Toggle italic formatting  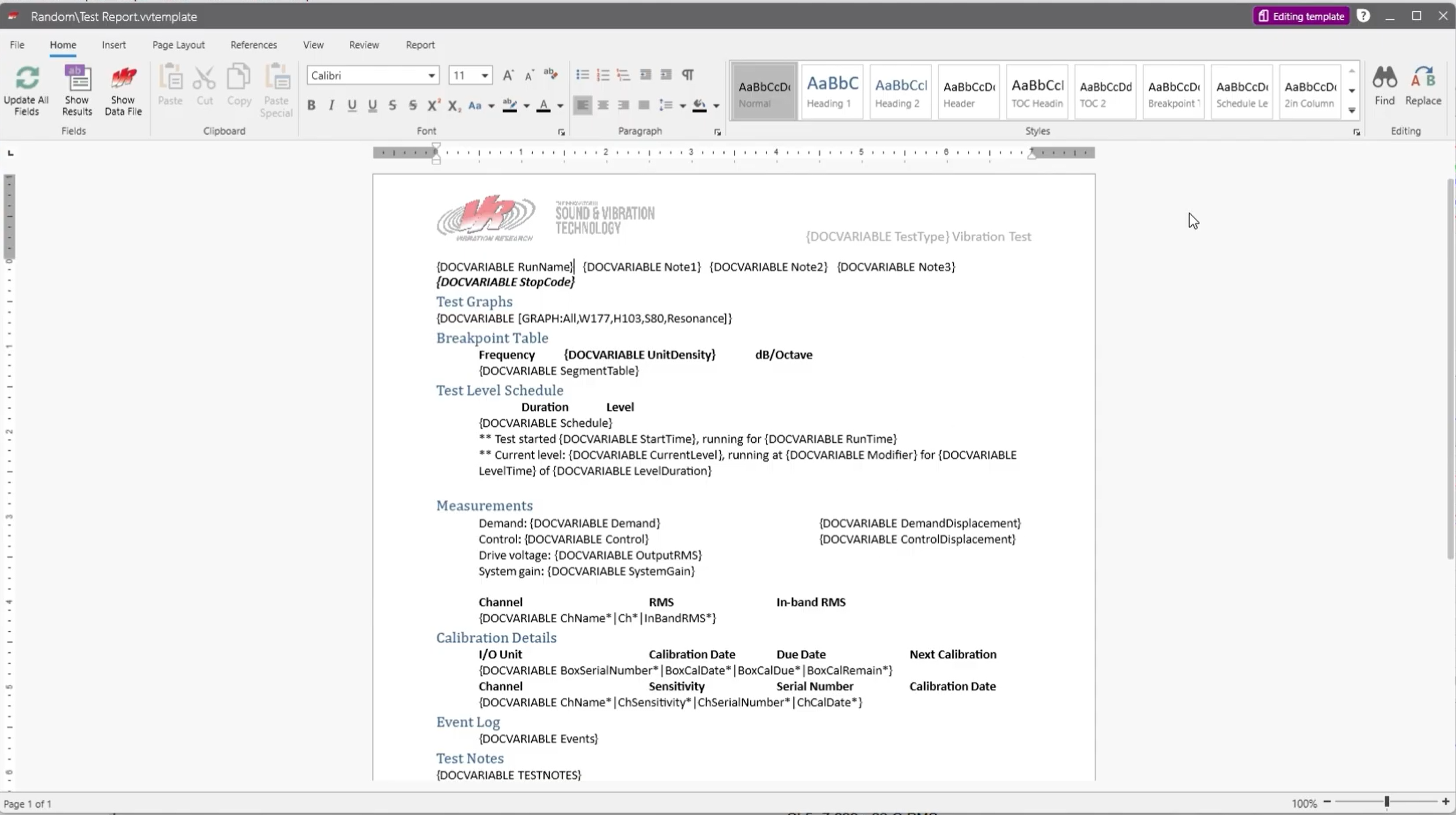pos(332,106)
